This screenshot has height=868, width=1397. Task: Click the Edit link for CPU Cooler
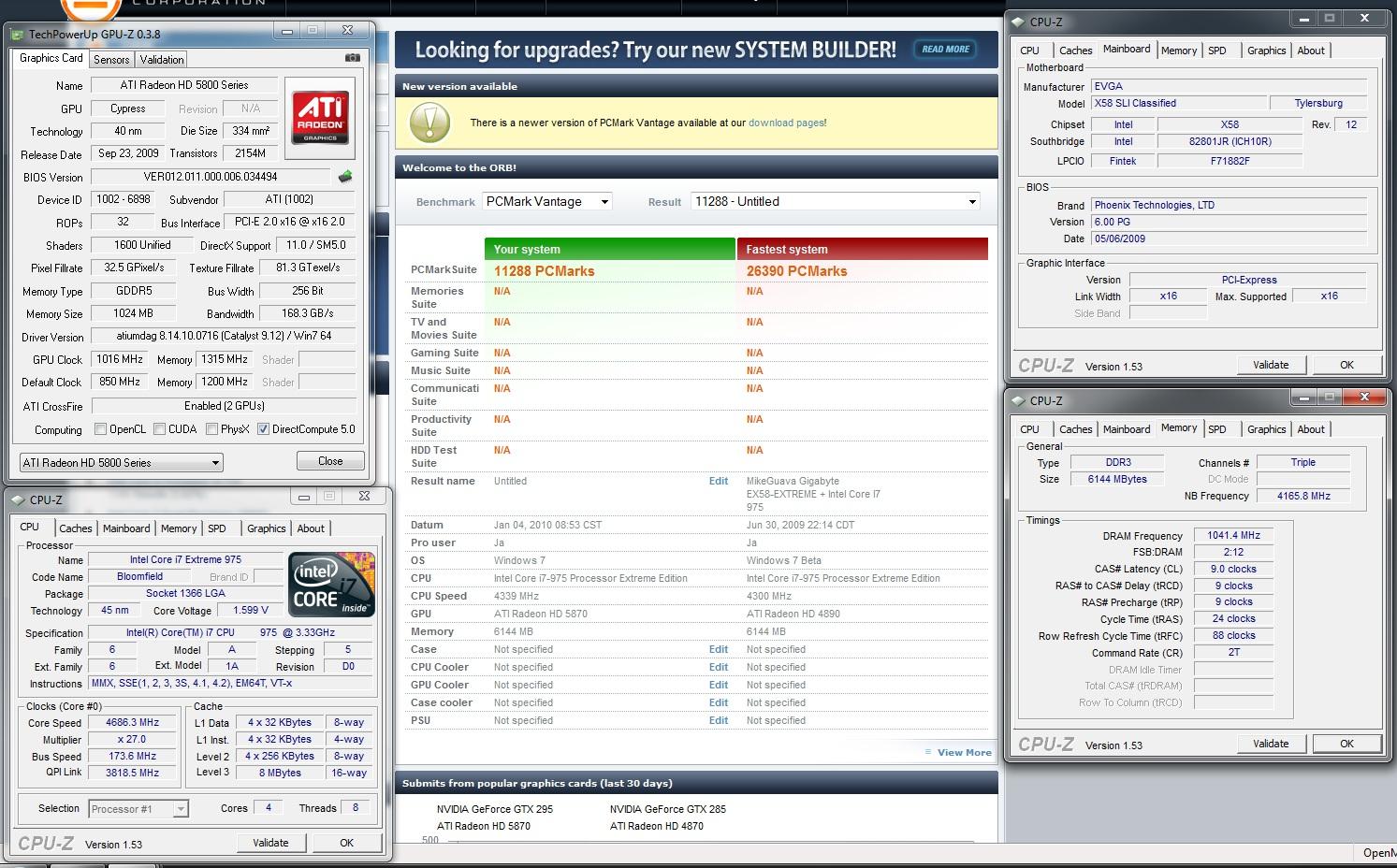tap(719, 667)
